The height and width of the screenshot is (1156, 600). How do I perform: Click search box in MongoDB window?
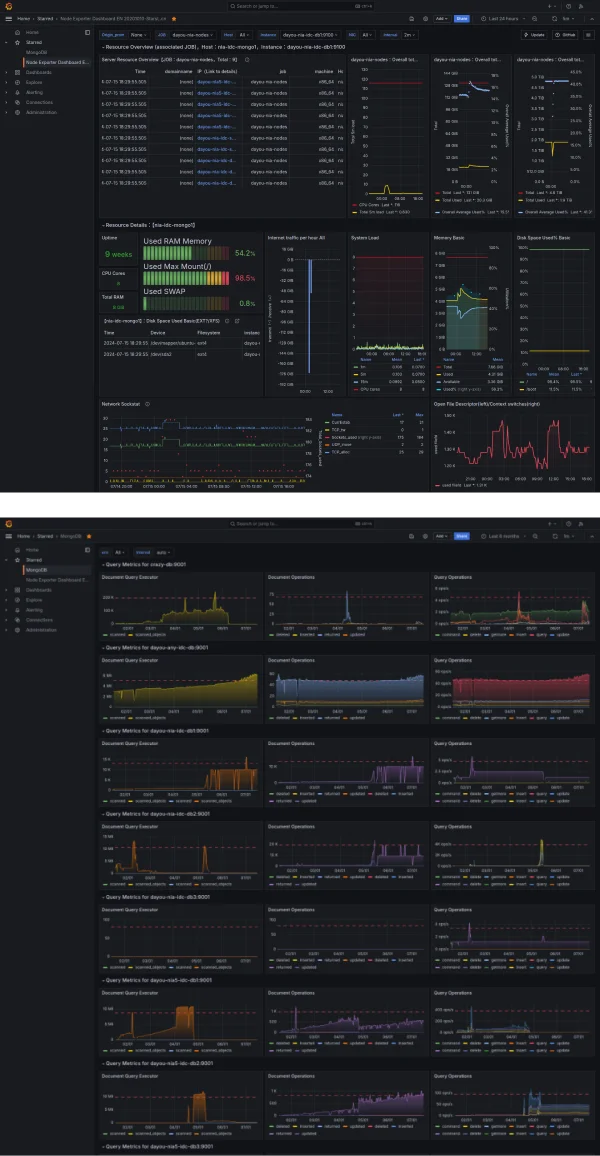click(300, 523)
